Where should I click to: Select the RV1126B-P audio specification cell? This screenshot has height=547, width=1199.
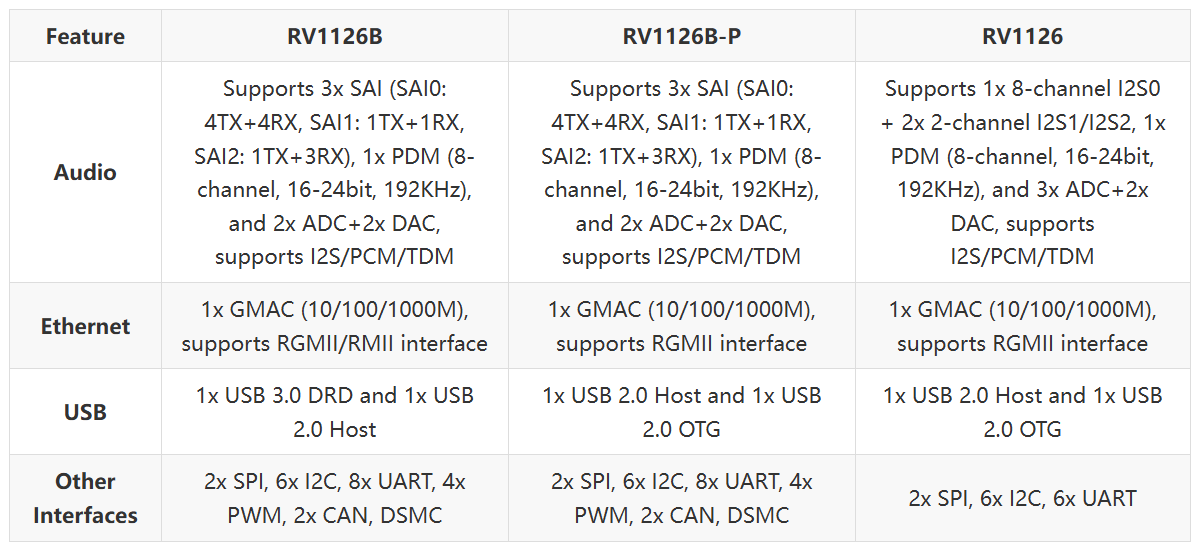pyautogui.click(x=681, y=172)
